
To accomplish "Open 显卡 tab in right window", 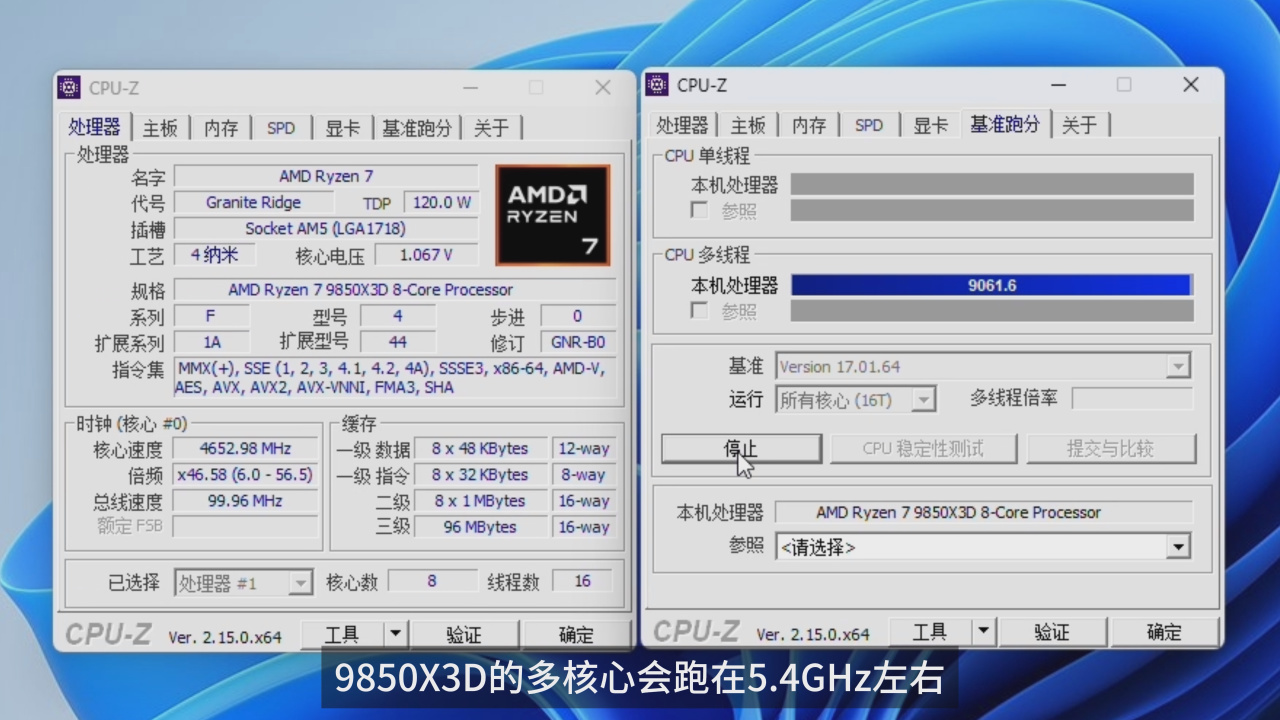I will point(930,125).
